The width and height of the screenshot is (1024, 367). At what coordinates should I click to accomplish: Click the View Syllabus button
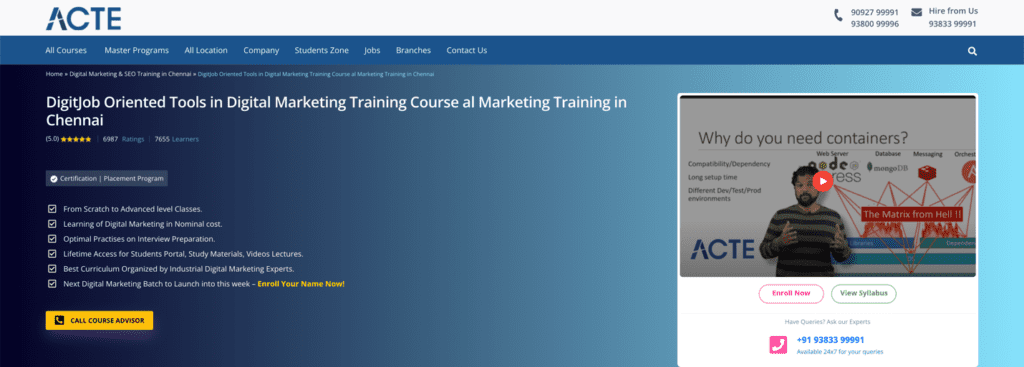863,293
